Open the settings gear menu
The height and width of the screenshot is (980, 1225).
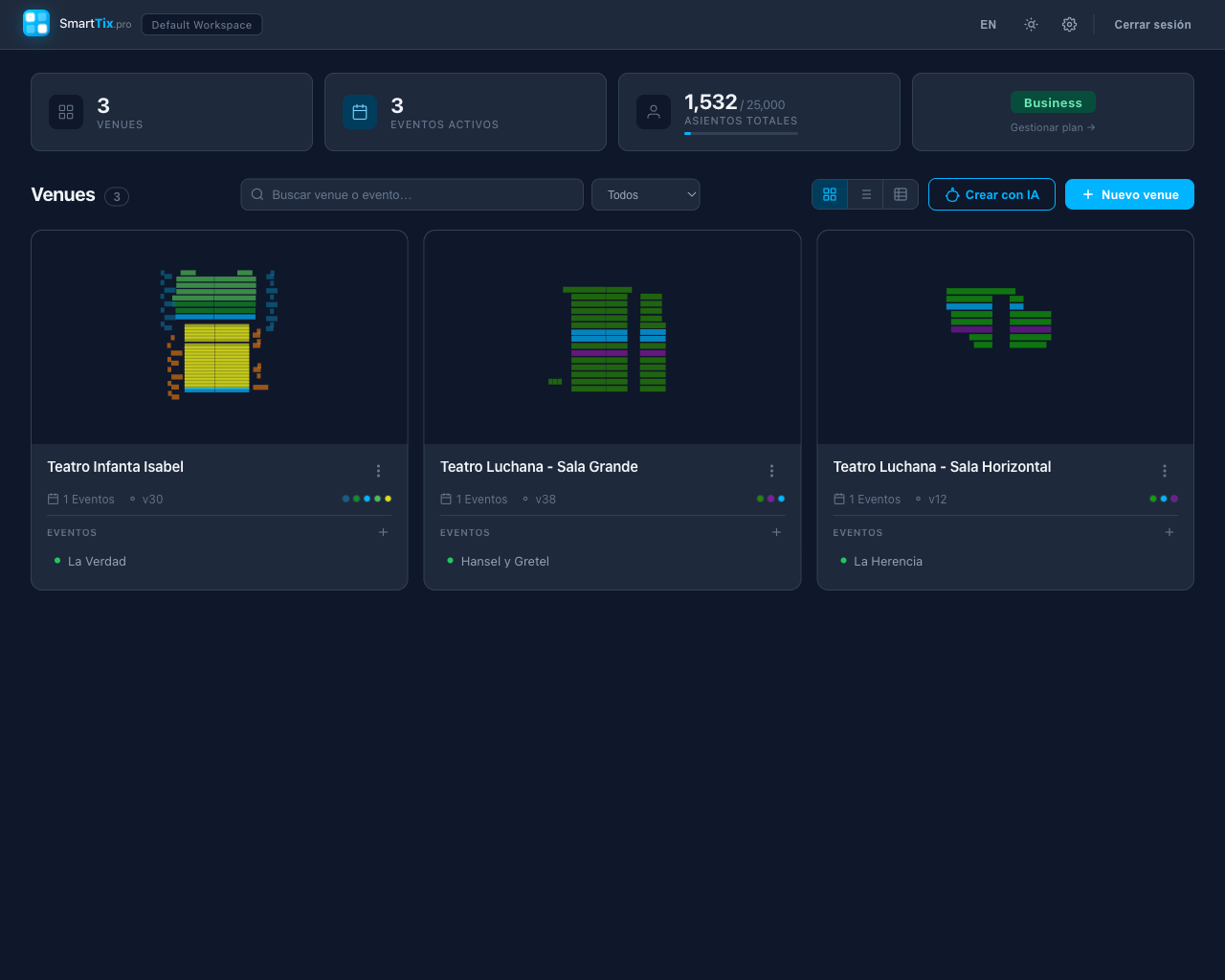1069,24
